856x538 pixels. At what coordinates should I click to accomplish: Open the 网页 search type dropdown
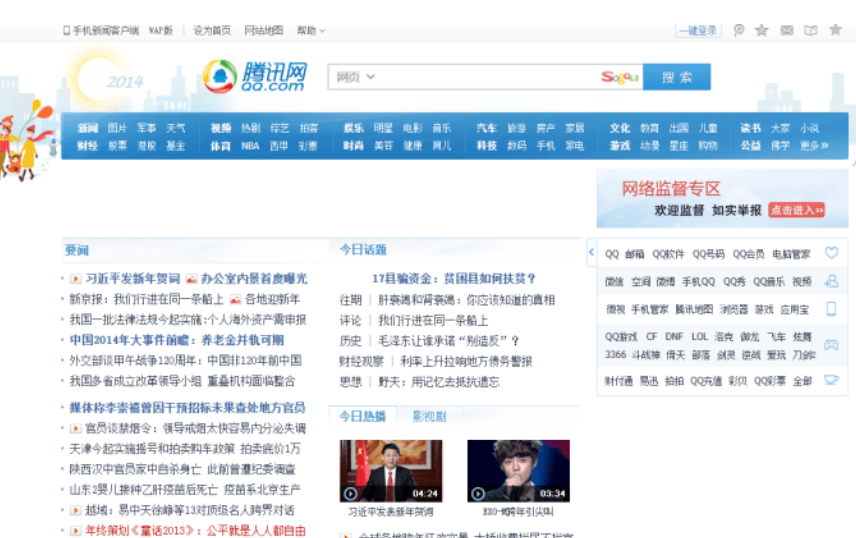click(x=356, y=77)
